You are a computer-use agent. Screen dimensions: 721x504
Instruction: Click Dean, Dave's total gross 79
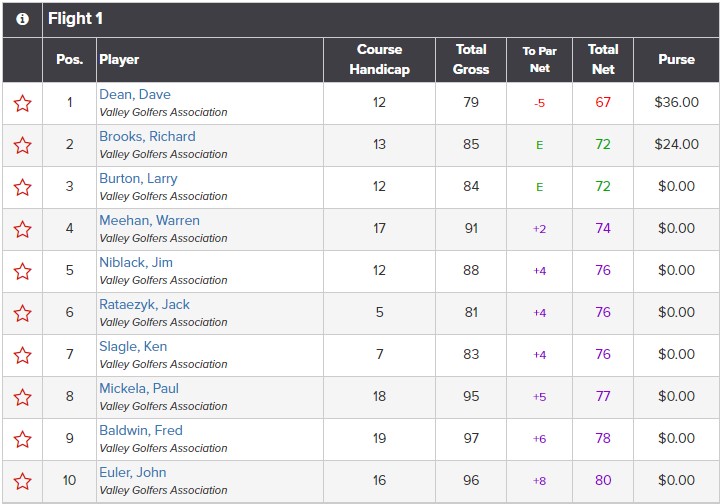pyautogui.click(x=471, y=102)
